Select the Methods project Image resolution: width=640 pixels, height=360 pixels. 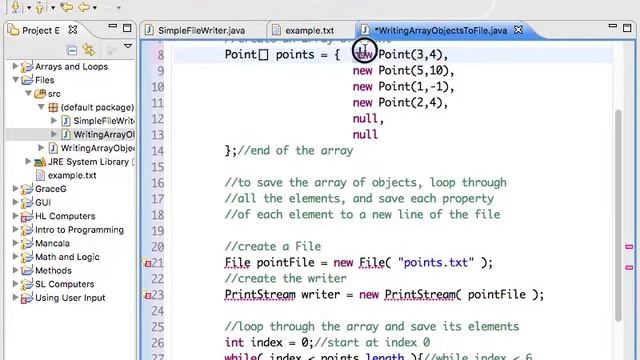tap(53, 270)
